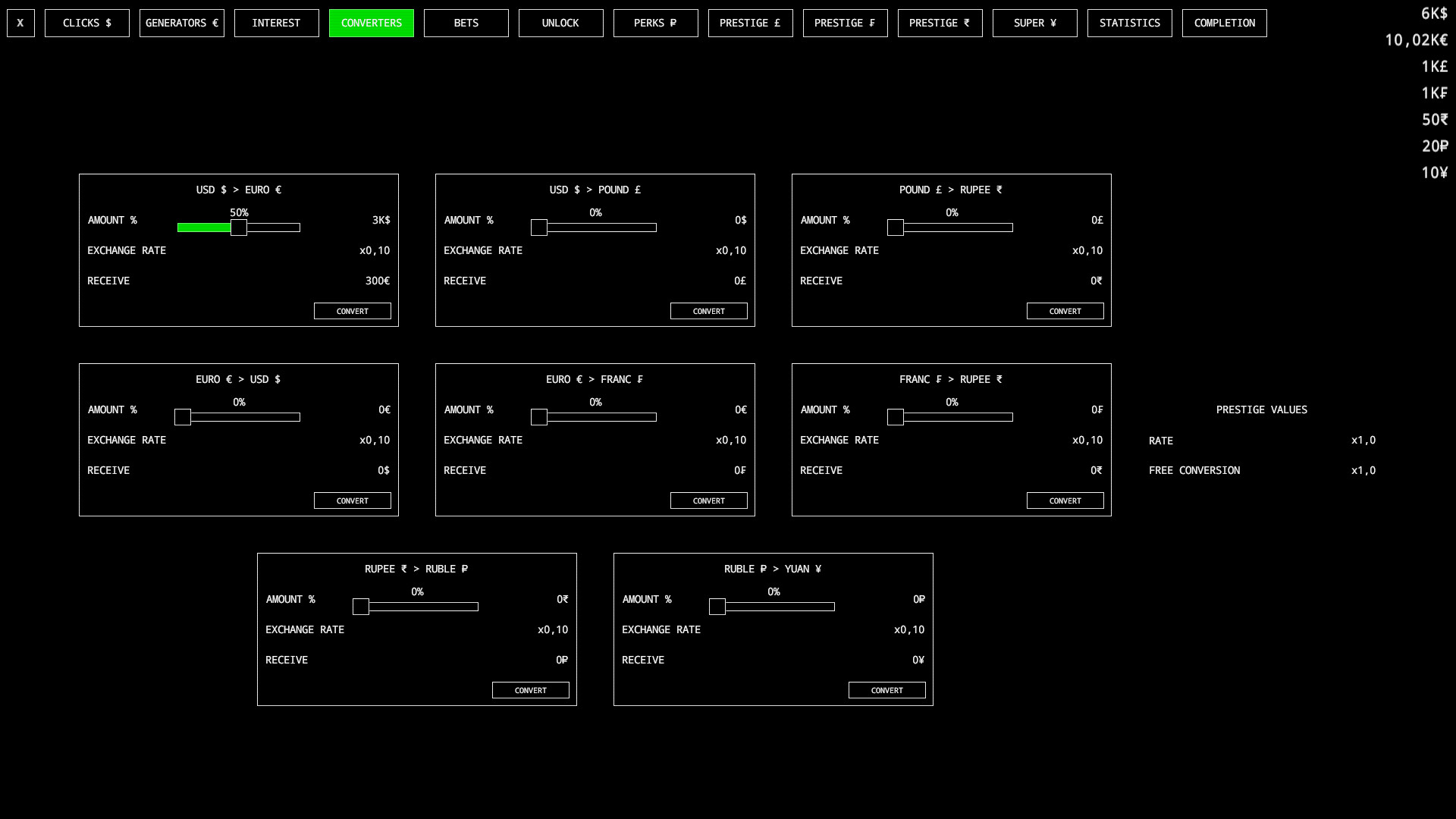Click the X button to close the menu
1456x819 pixels.
[20, 23]
